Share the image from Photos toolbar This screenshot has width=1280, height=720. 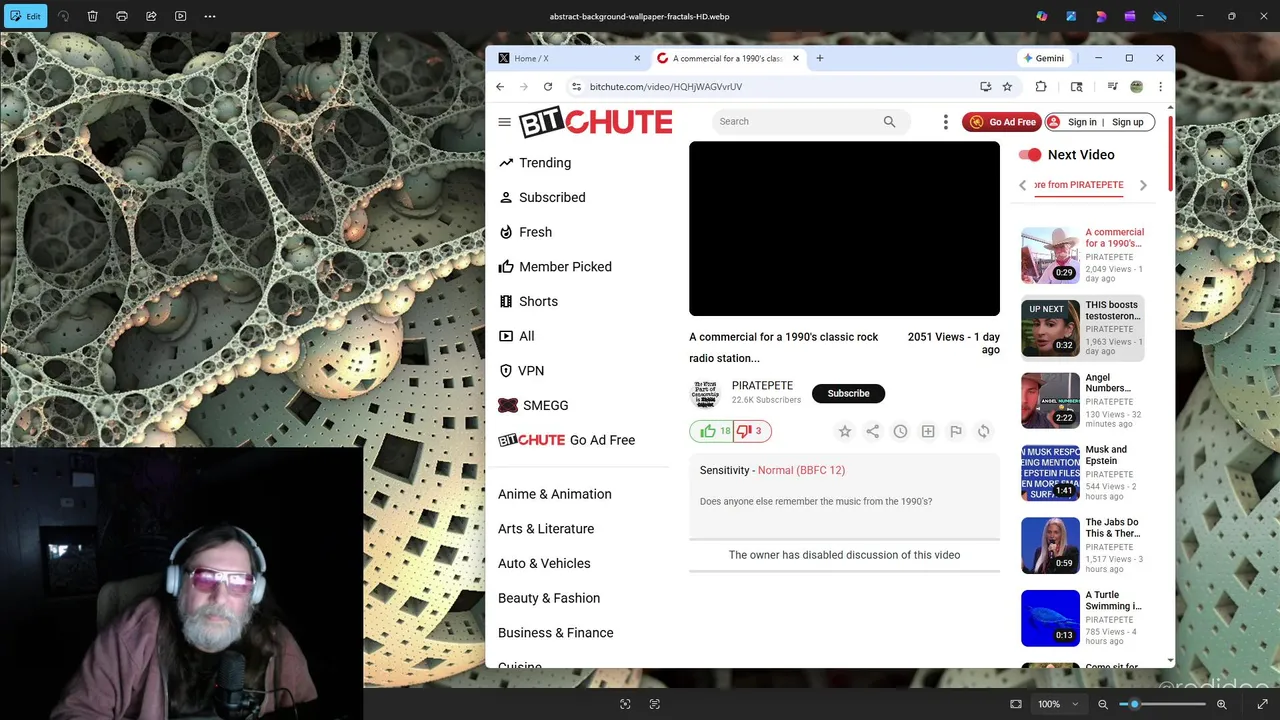[151, 16]
